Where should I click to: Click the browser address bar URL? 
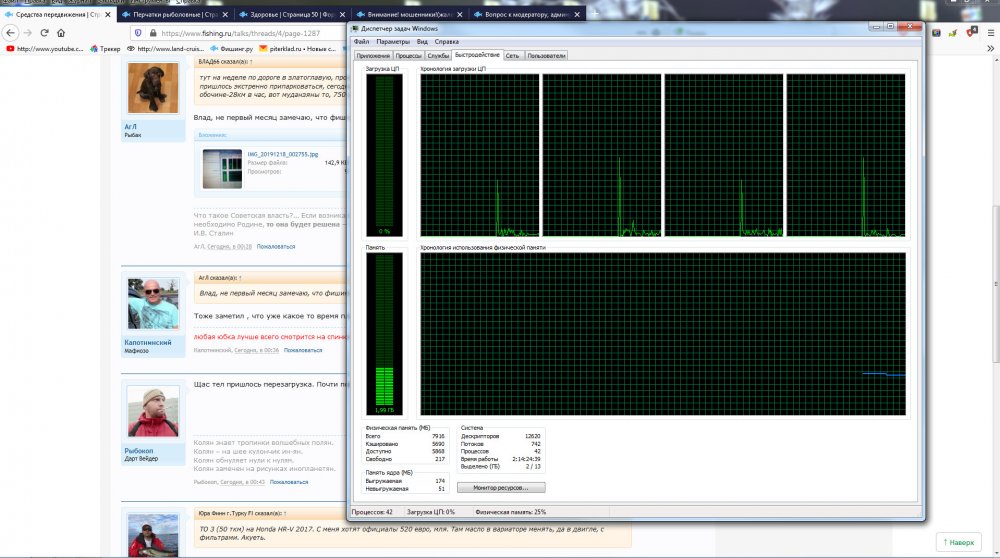click(x=240, y=33)
